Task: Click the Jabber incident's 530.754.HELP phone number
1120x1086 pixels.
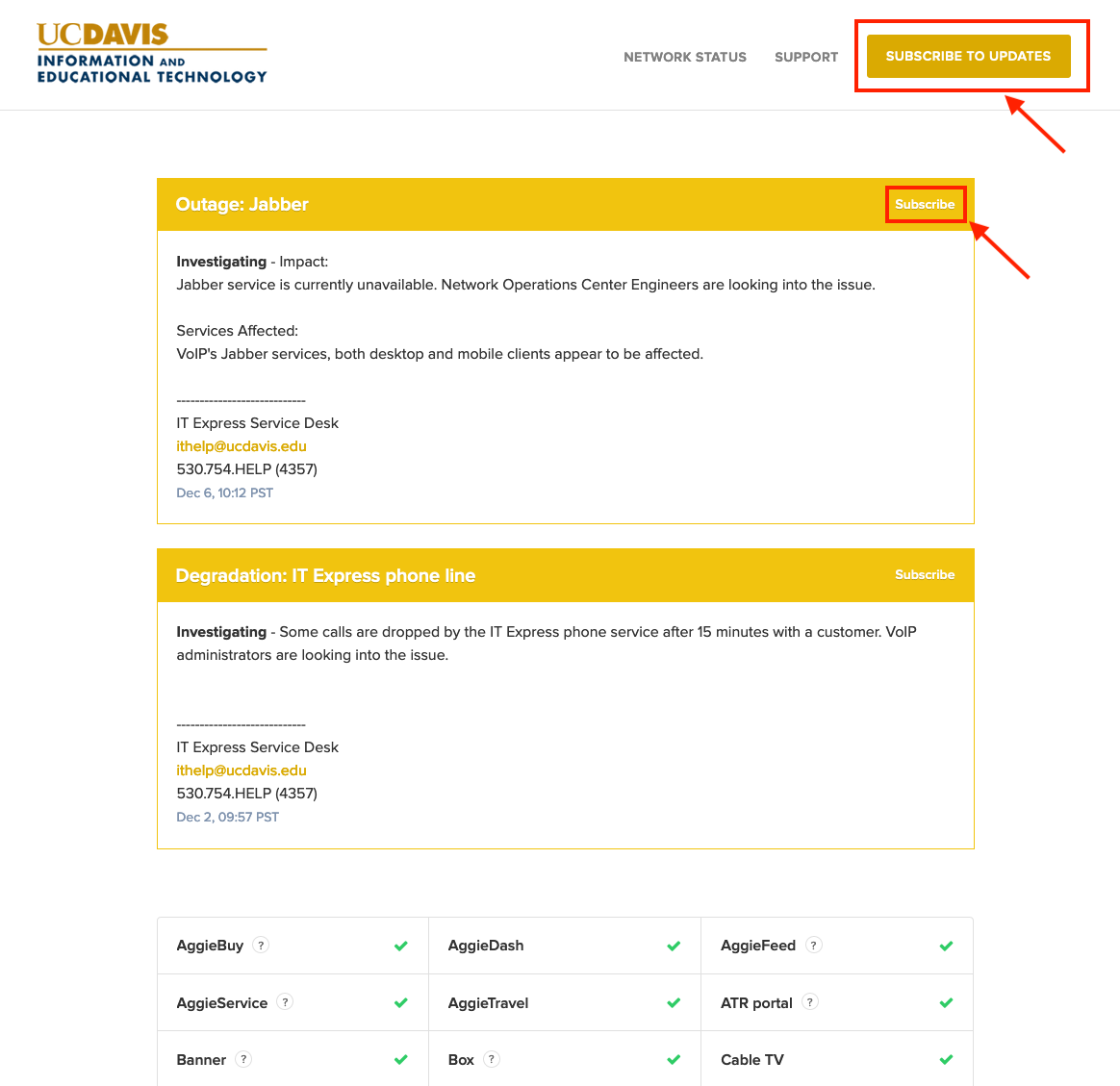Action: (x=246, y=469)
